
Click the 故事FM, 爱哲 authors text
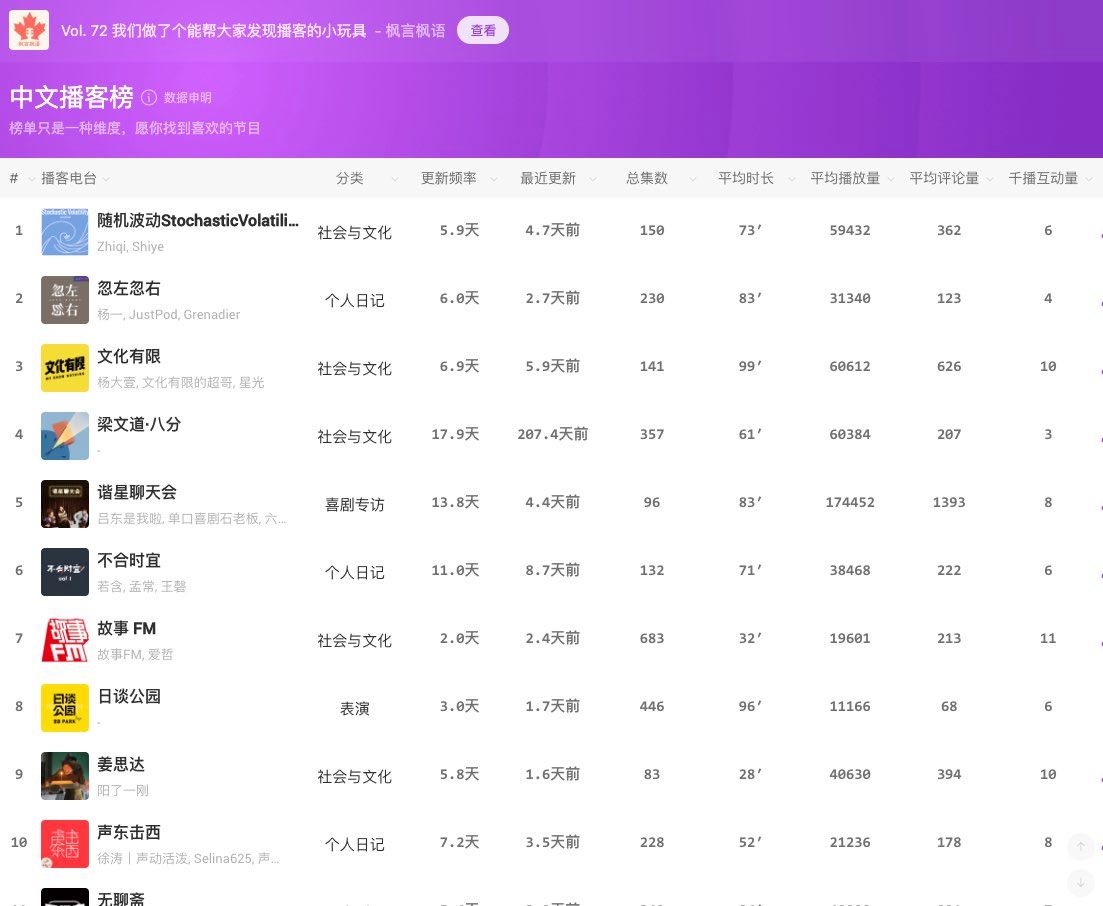pos(135,654)
